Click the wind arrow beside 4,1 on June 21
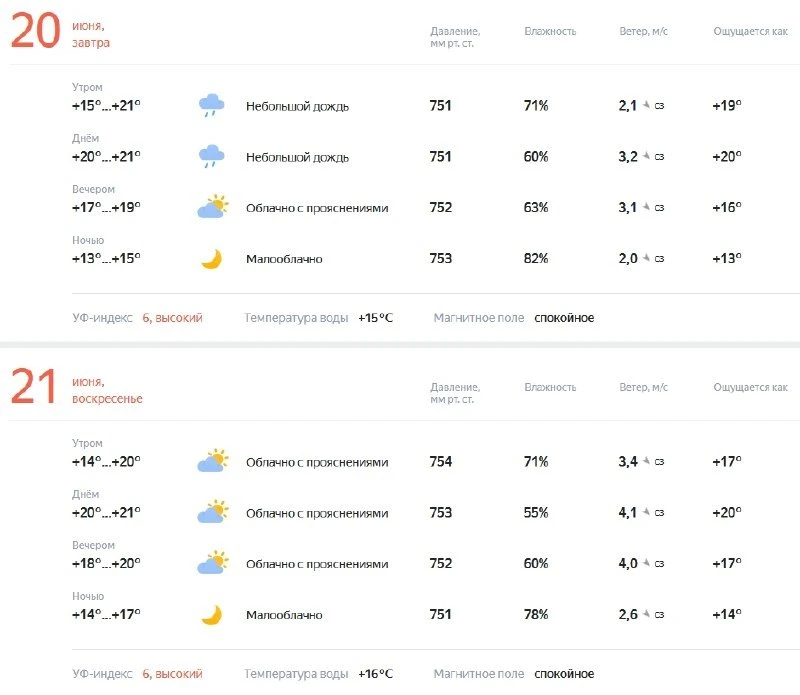Screen dimensions: 800x695 point(646,512)
